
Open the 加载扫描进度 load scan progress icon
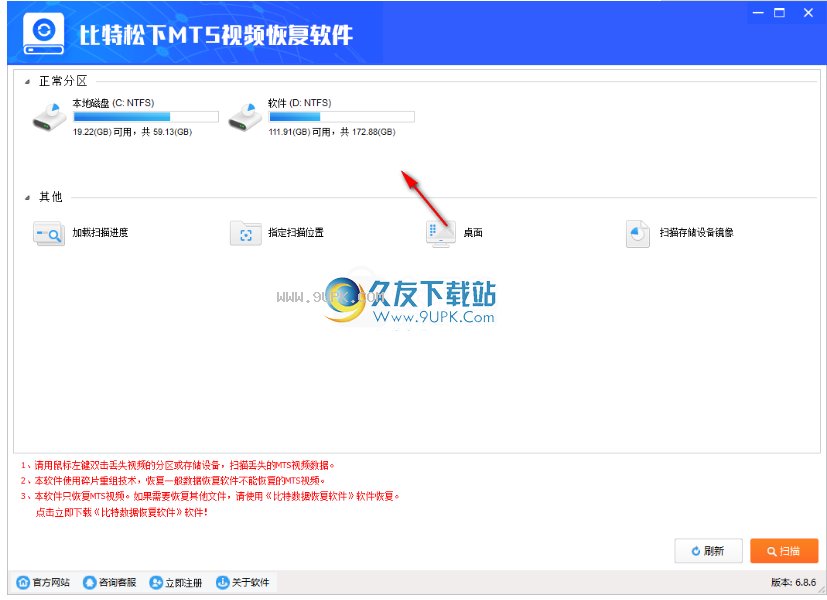point(49,234)
